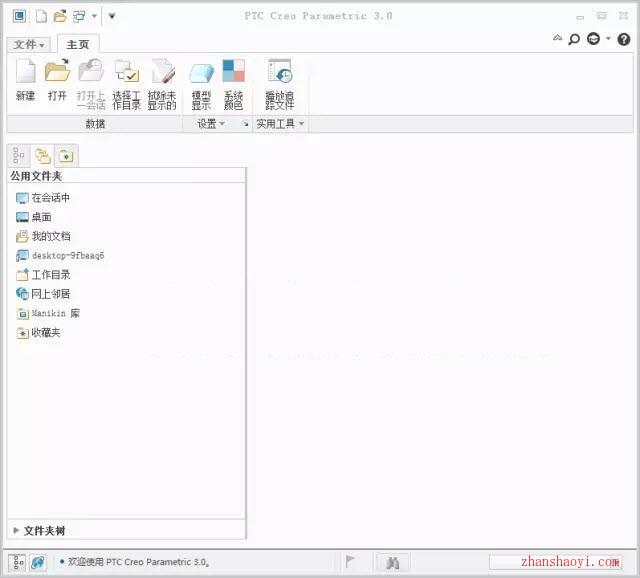Select In Session (在会话中) folder

tap(43, 198)
